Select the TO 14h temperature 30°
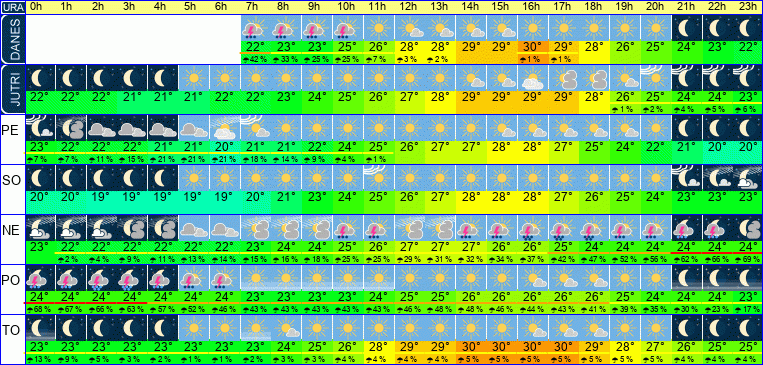Viewport: 763px width, 365px height. (x=471, y=347)
